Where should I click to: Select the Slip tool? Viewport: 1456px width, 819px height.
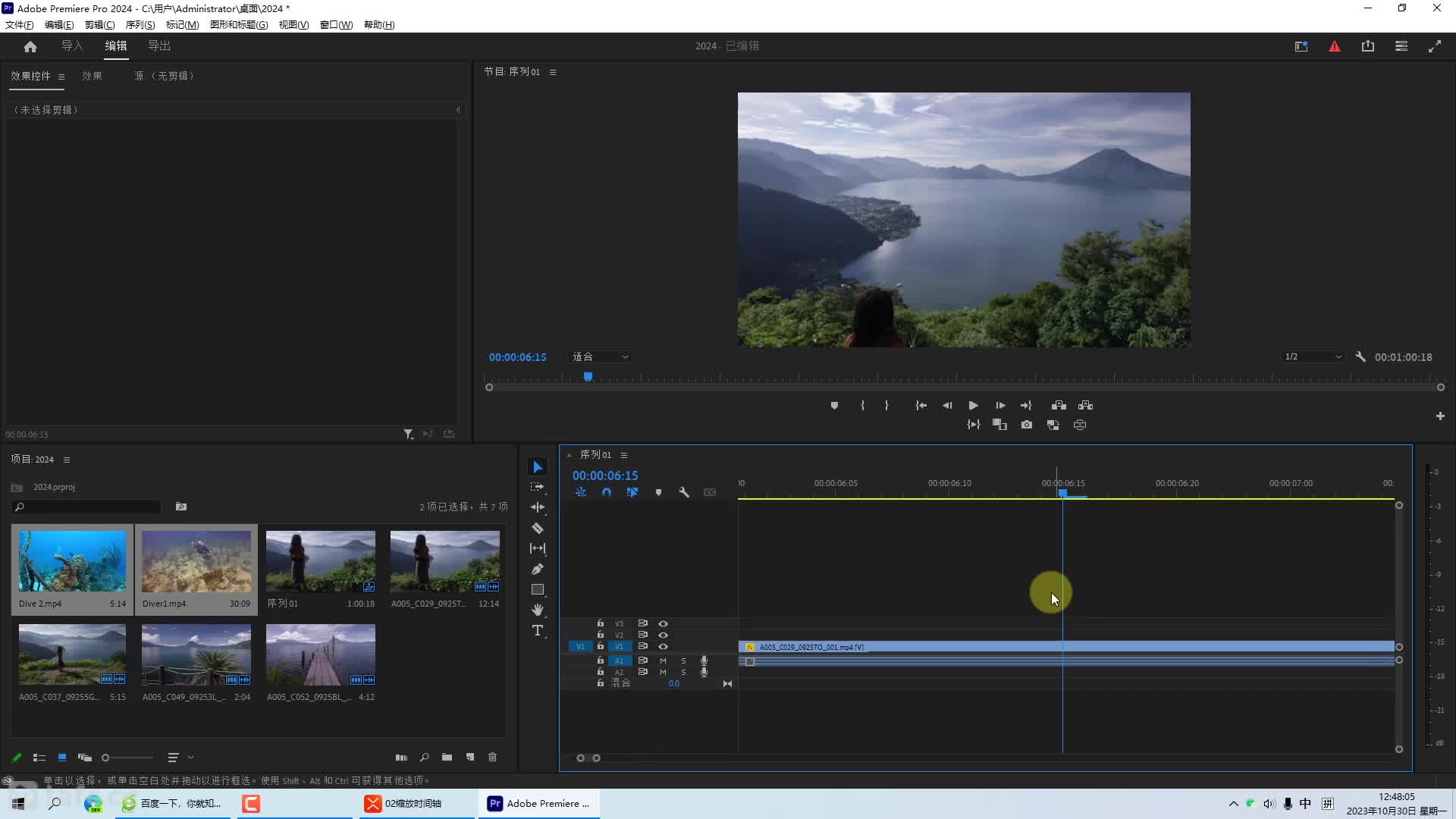(538, 548)
